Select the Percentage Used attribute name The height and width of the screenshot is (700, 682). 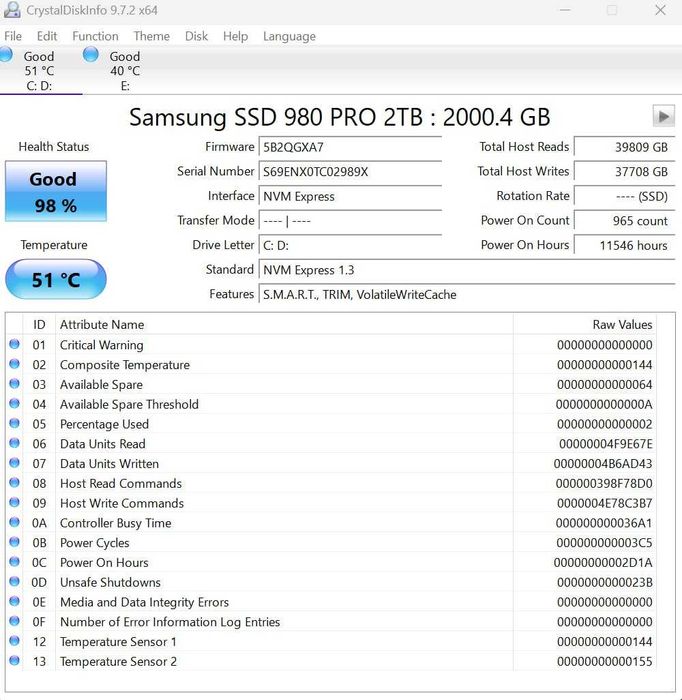104,424
